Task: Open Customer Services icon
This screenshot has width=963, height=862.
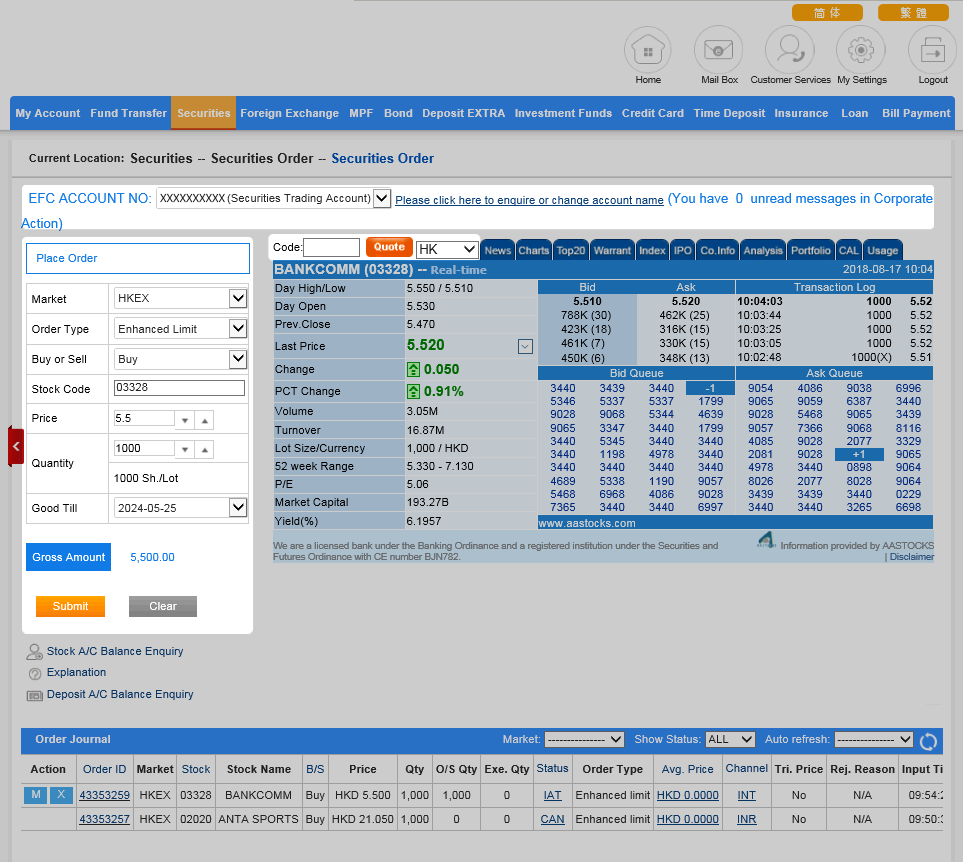Action: (790, 50)
